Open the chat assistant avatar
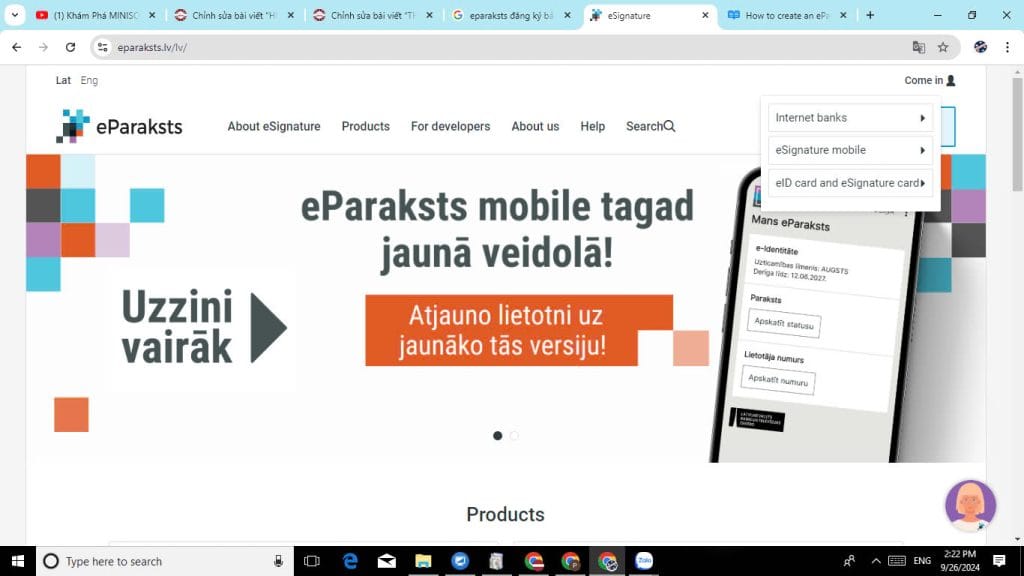 click(x=970, y=505)
